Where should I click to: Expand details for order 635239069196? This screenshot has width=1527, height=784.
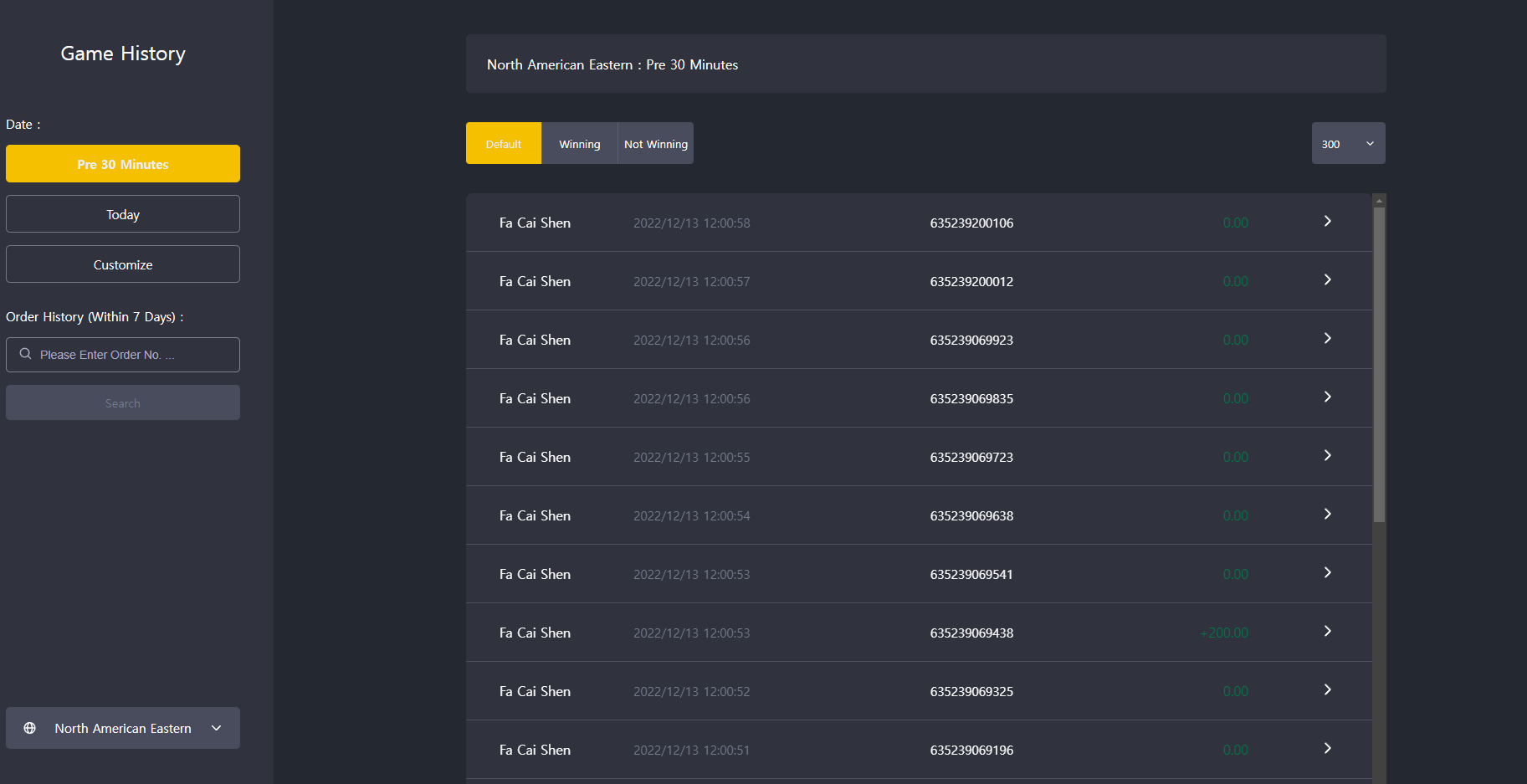click(1328, 748)
